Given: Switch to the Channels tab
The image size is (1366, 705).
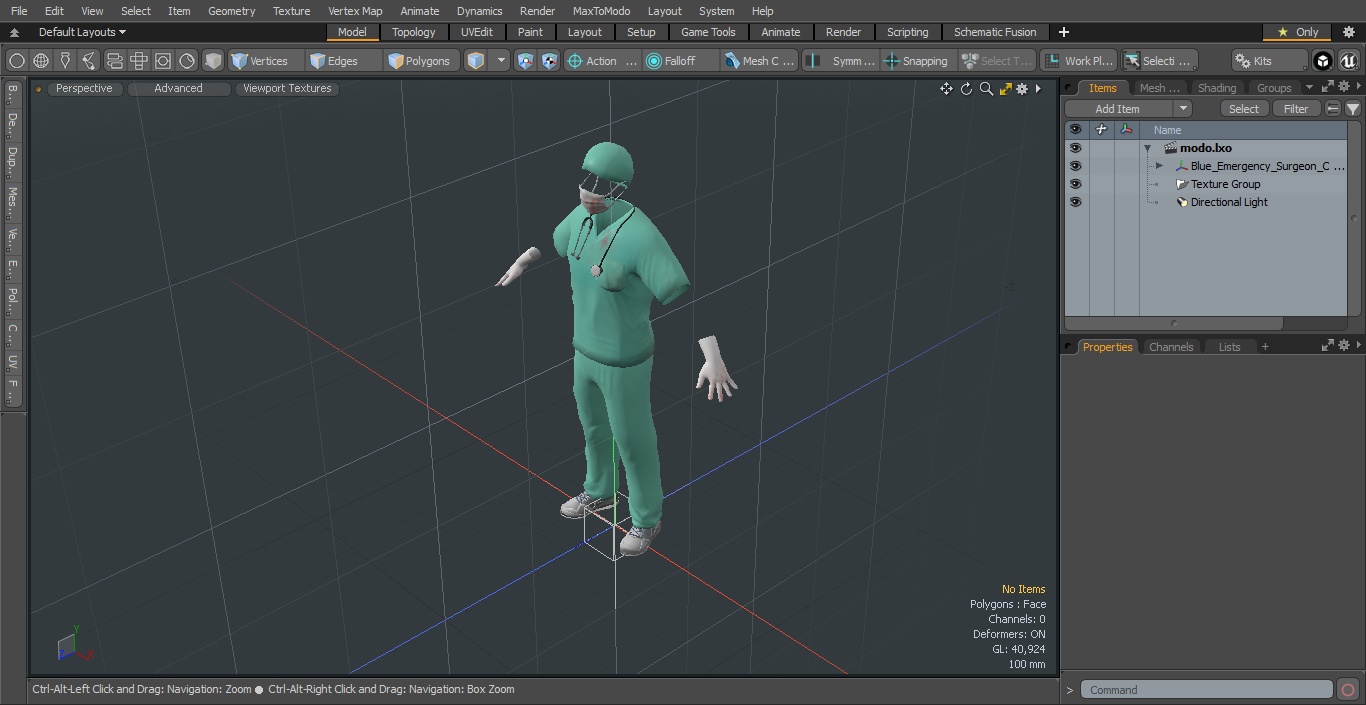Looking at the screenshot, I should pyautogui.click(x=1171, y=347).
